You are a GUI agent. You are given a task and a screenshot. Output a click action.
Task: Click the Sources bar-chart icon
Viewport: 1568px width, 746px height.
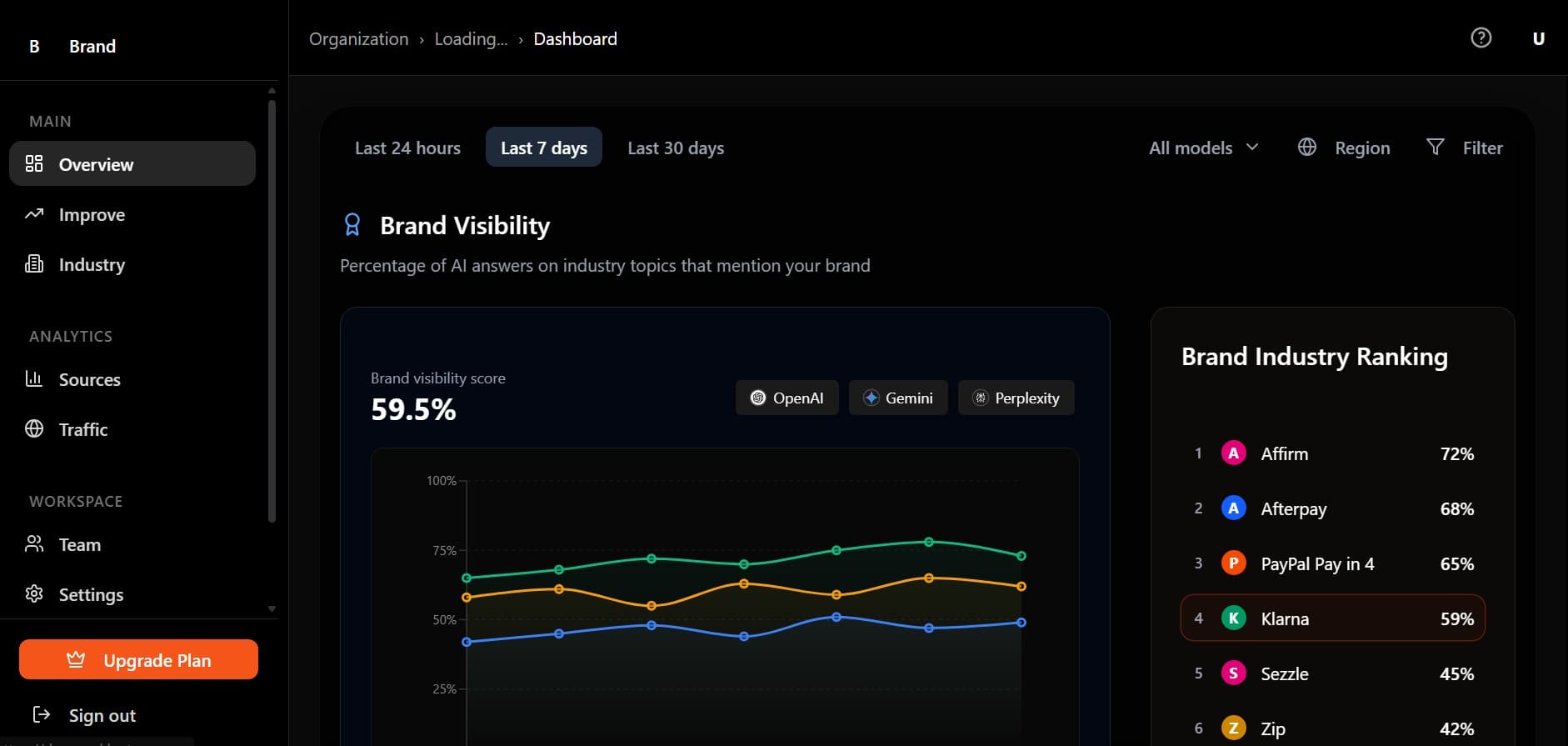tap(34, 378)
